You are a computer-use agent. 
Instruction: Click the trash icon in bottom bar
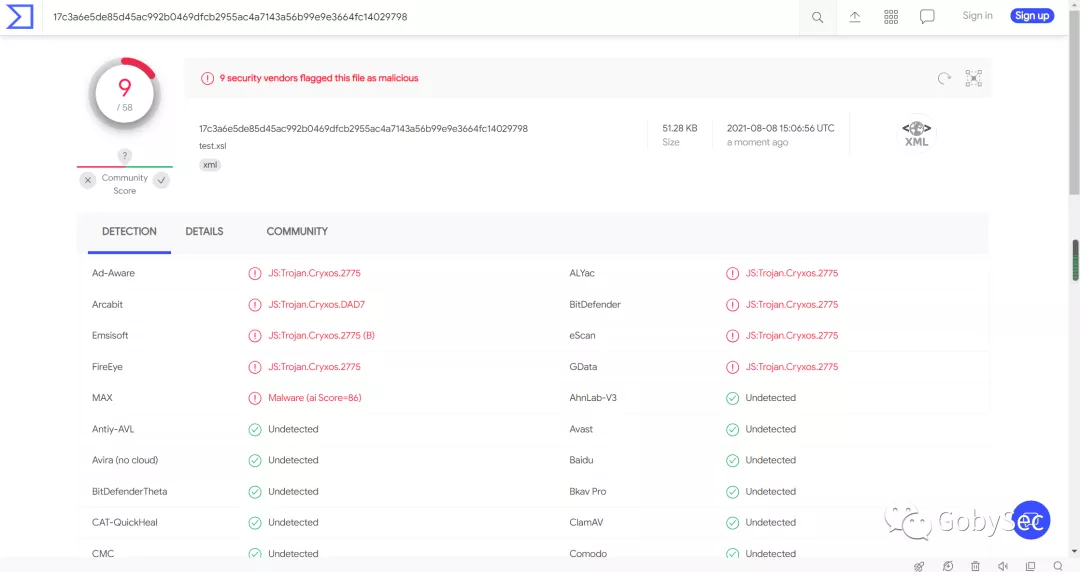(x=975, y=566)
